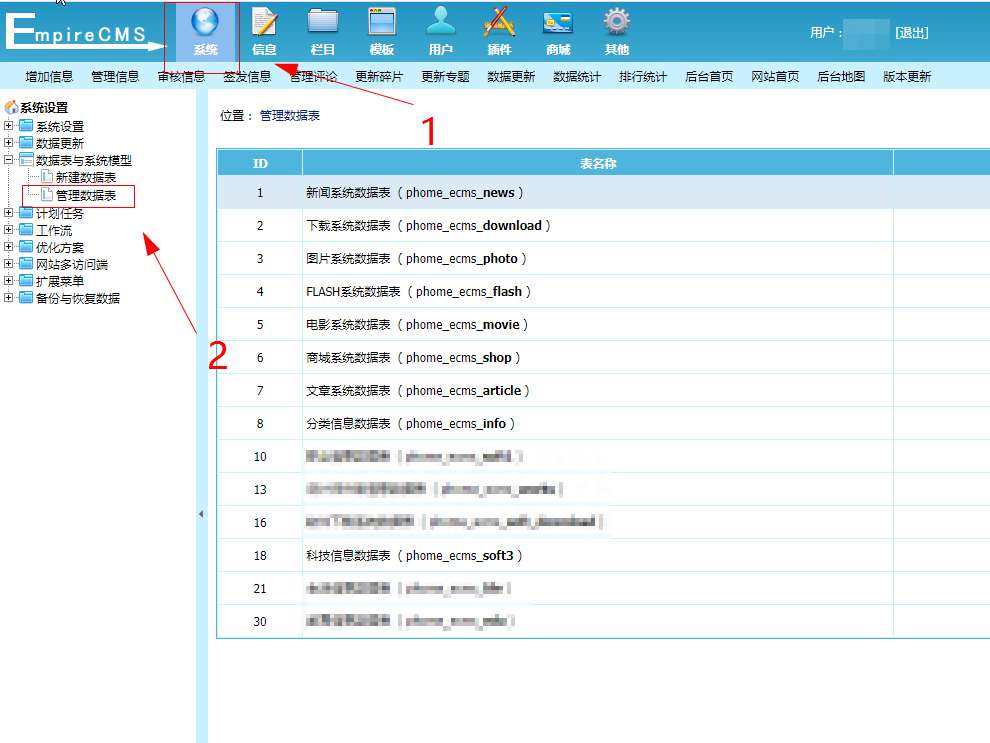The image size is (990, 743).
Task: Click the [退出] logout link
Action: point(911,33)
